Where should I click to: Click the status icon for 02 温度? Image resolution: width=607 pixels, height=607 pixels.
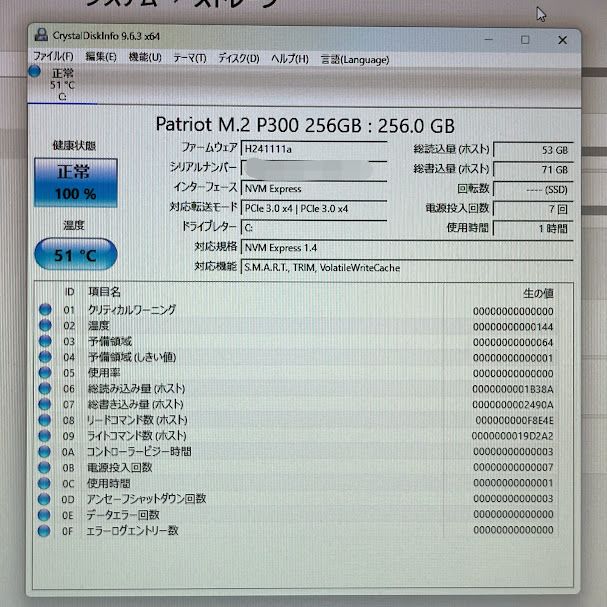[45, 325]
